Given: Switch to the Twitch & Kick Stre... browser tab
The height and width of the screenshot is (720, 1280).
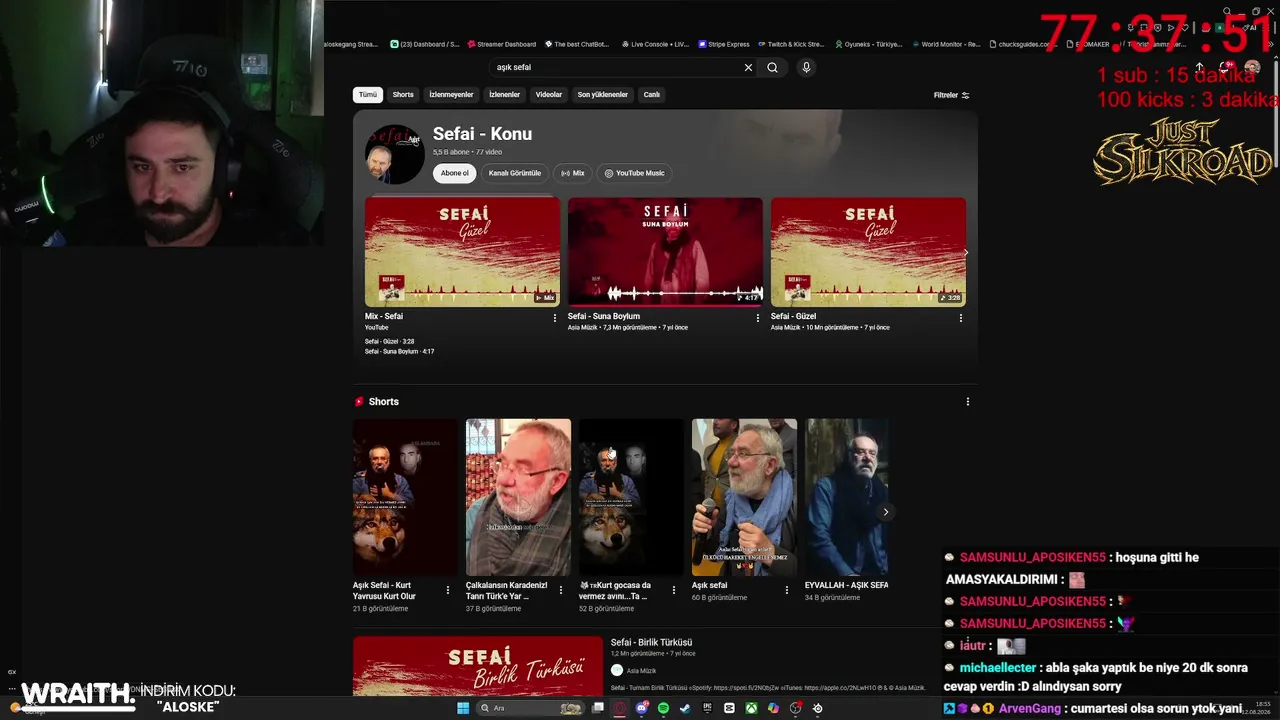Looking at the screenshot, I should click(x=790, y=44).
